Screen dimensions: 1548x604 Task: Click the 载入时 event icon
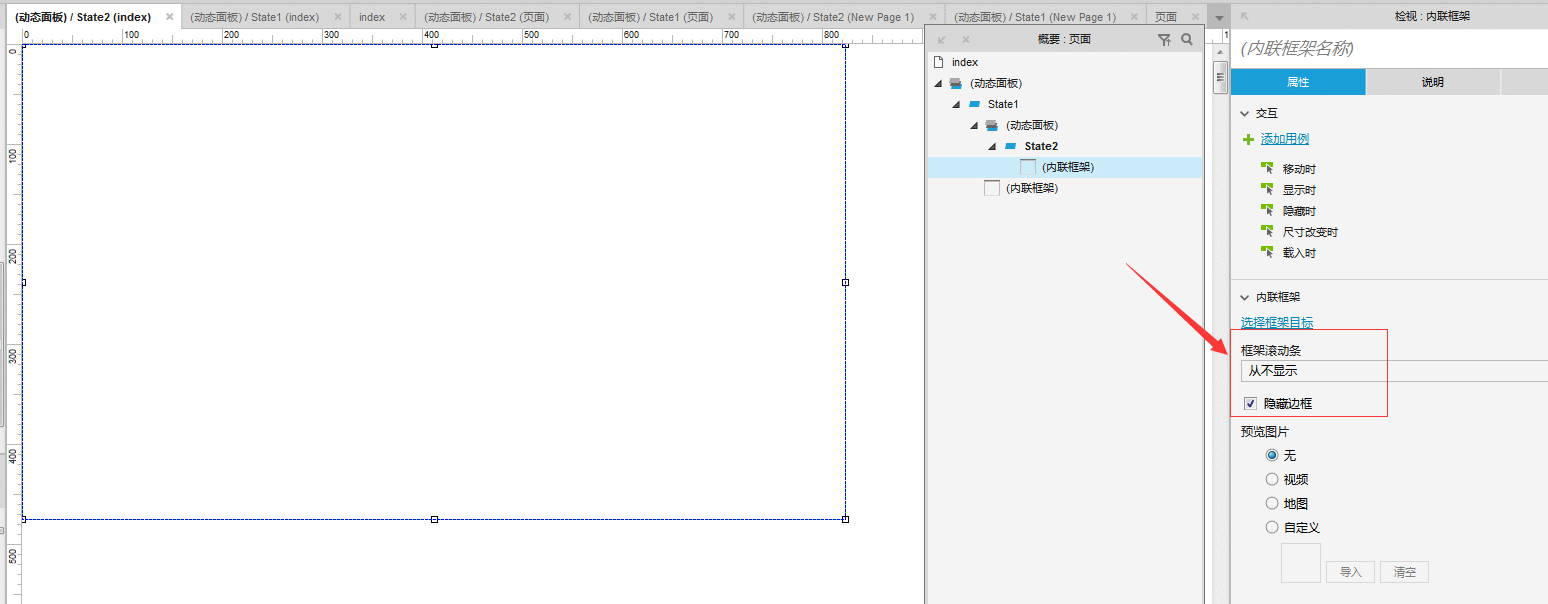click(x=1268, y=252)
